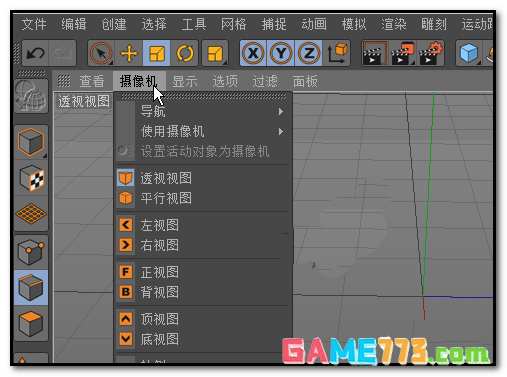The height and width of the screenshot is (377, 507).
Task: Open the 模拟 menu
Action: [354, 24]
